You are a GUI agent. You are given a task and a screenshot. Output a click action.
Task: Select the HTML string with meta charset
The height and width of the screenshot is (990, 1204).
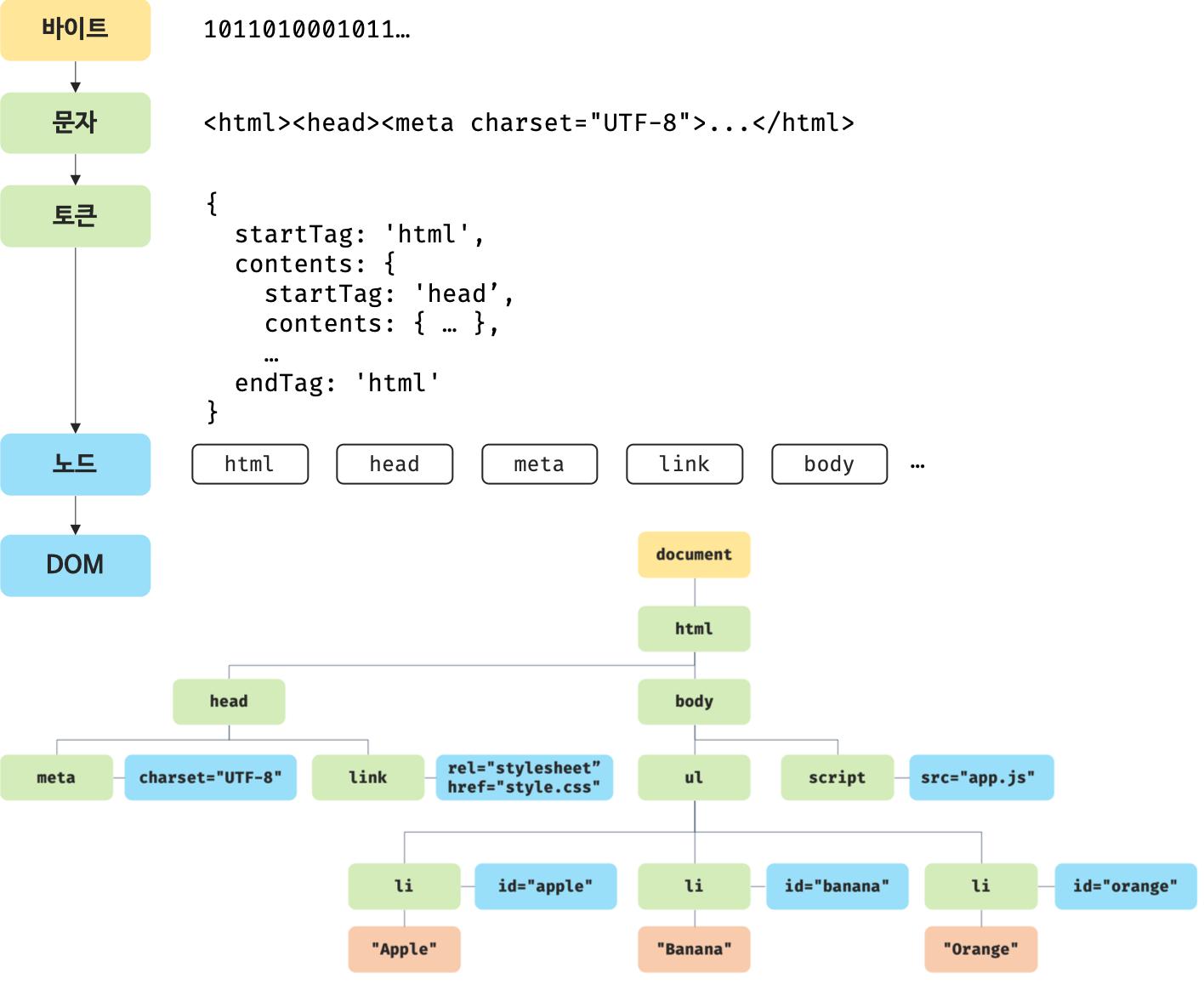pyautogui.click(x=529, y=123)
